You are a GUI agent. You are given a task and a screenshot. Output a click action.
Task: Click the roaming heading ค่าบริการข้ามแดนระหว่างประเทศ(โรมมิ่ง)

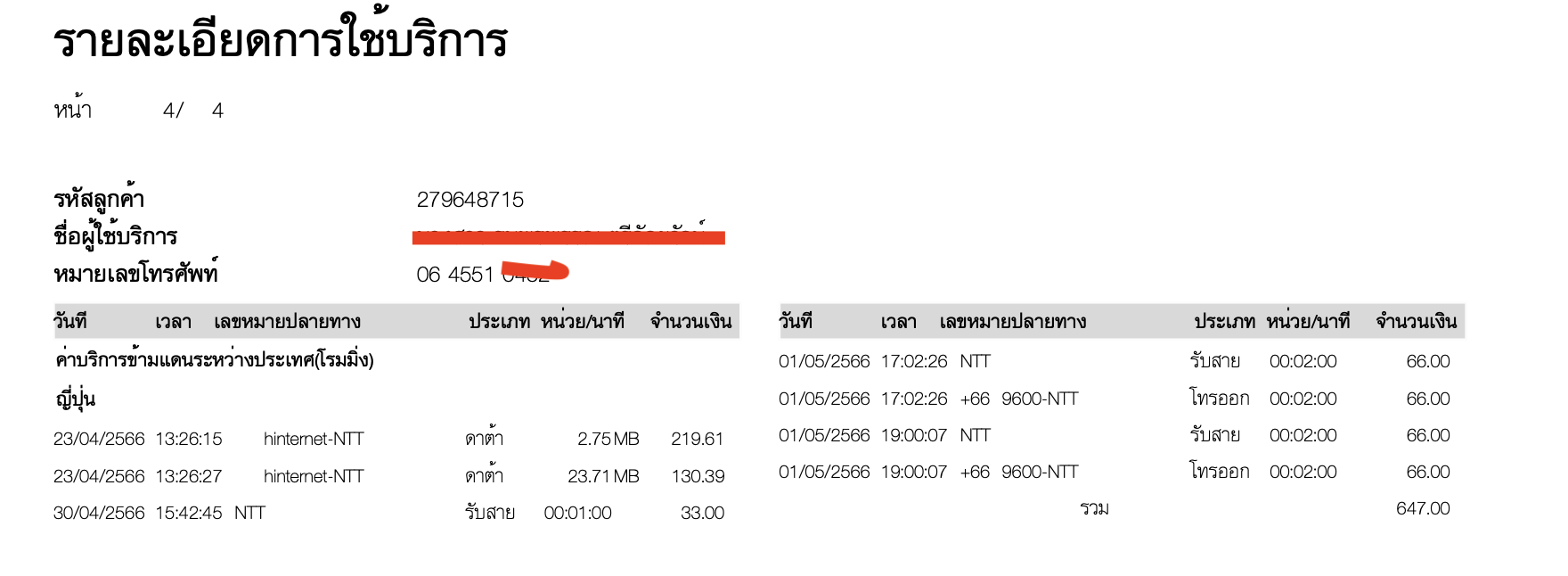[x=214, y=360]
